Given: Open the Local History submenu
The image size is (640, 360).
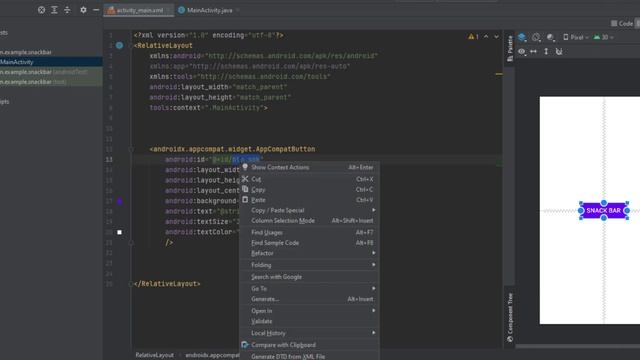Looking at the screenshot, I should 309,333.
